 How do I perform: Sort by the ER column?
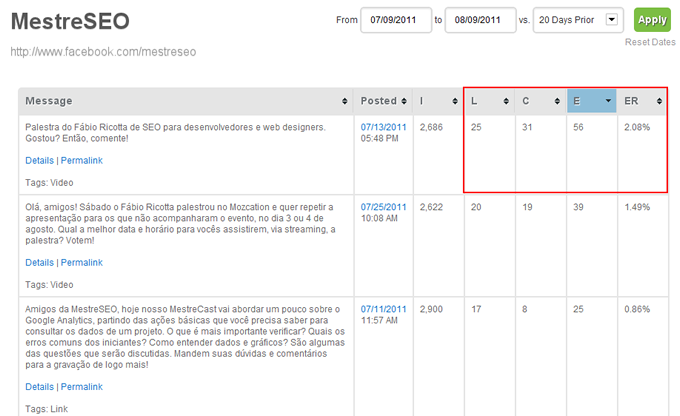[658, 101]
